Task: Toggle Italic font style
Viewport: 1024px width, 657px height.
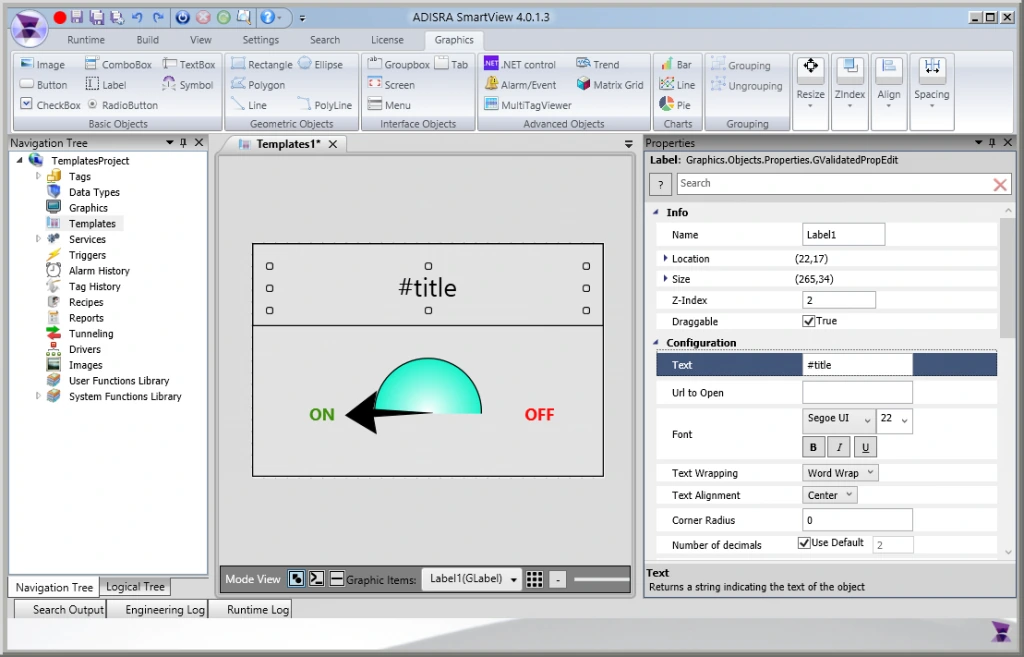Action: pyautogui.click(x=839, y=447)
